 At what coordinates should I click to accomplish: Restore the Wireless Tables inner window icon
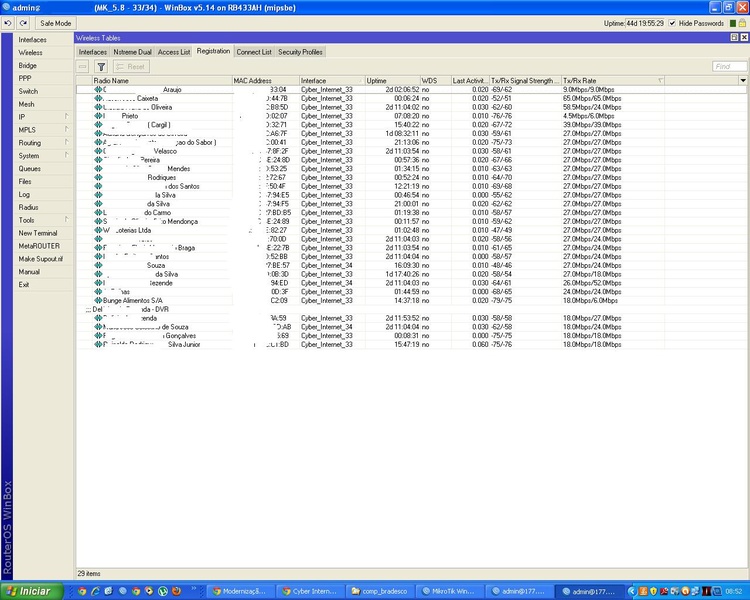[735, 37]
